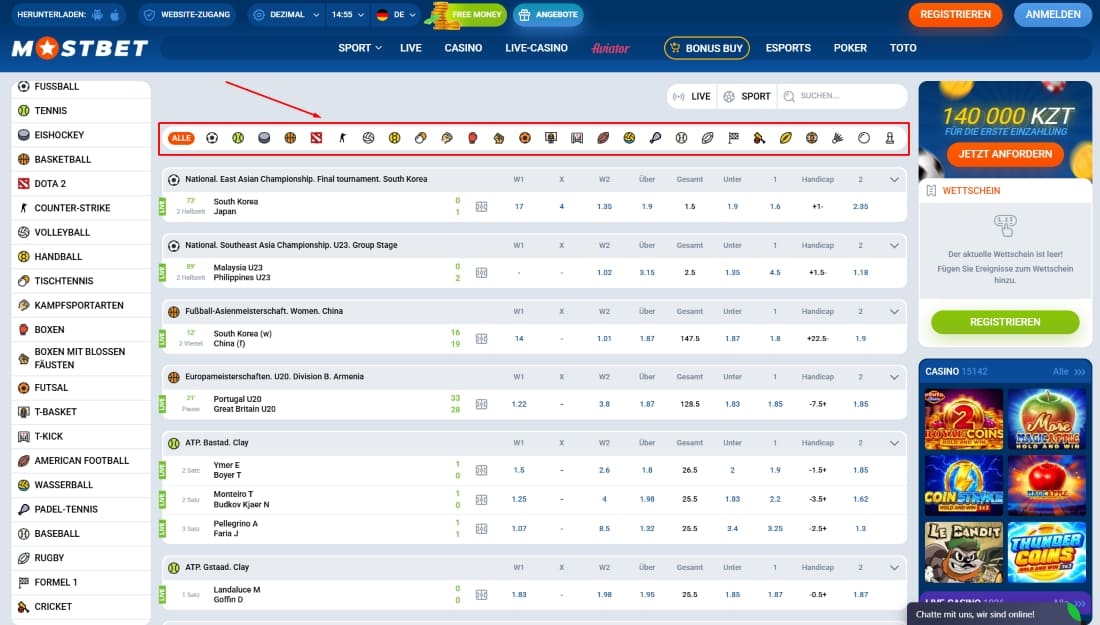The width and height of the screenshot is (1100, 625).
Task: Show all casino games via Alle link
Action: coord(1069,372)
